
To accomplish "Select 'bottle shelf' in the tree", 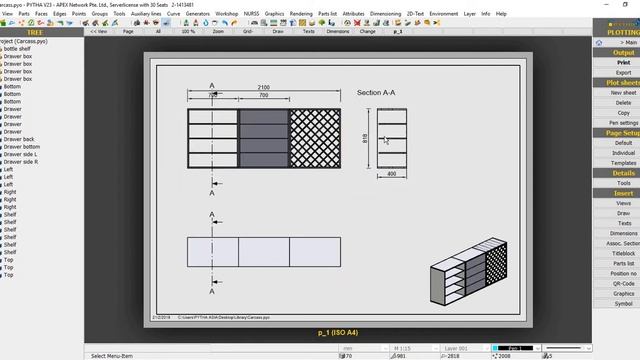I will point(17,49).
